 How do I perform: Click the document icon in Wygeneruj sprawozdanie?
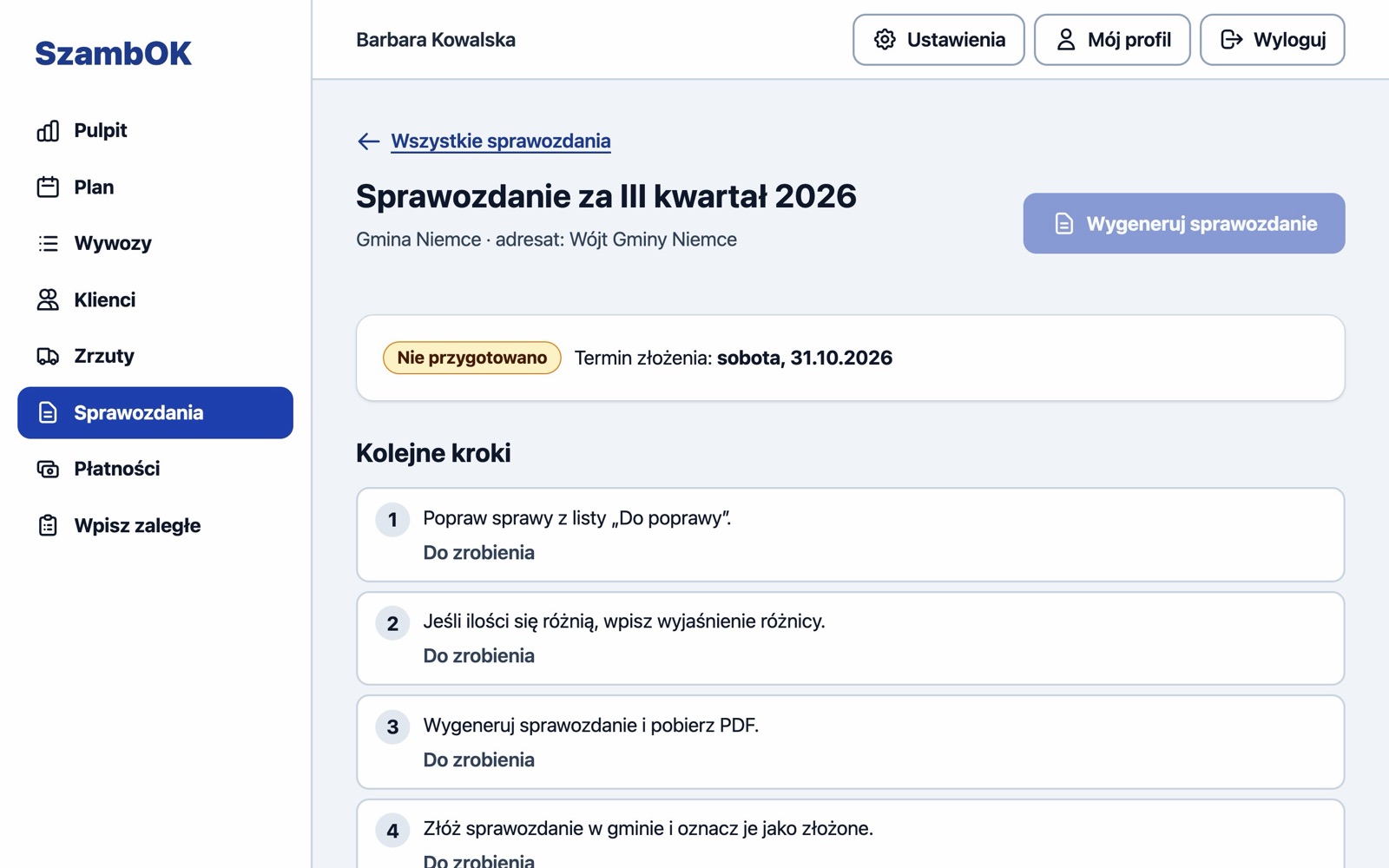1064,224
